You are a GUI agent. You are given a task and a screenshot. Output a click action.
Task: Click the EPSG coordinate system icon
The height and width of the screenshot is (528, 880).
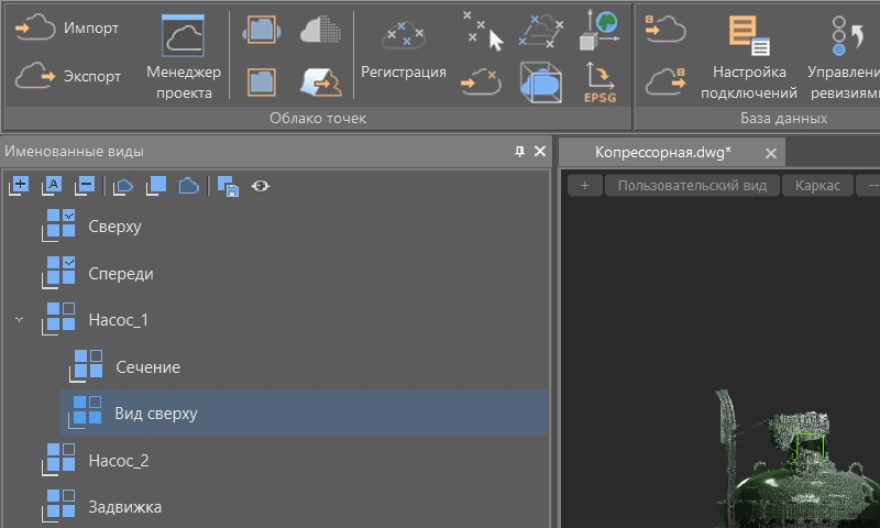click(600, 81)
